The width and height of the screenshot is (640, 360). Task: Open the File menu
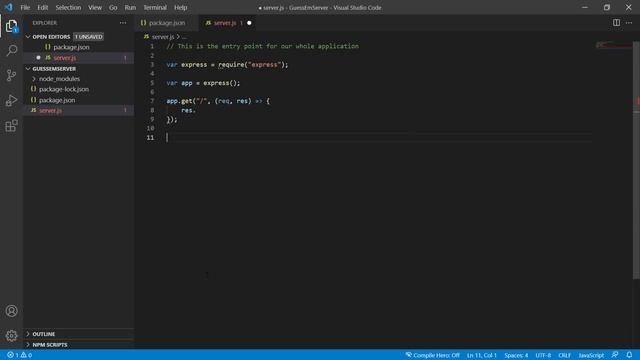25,7
